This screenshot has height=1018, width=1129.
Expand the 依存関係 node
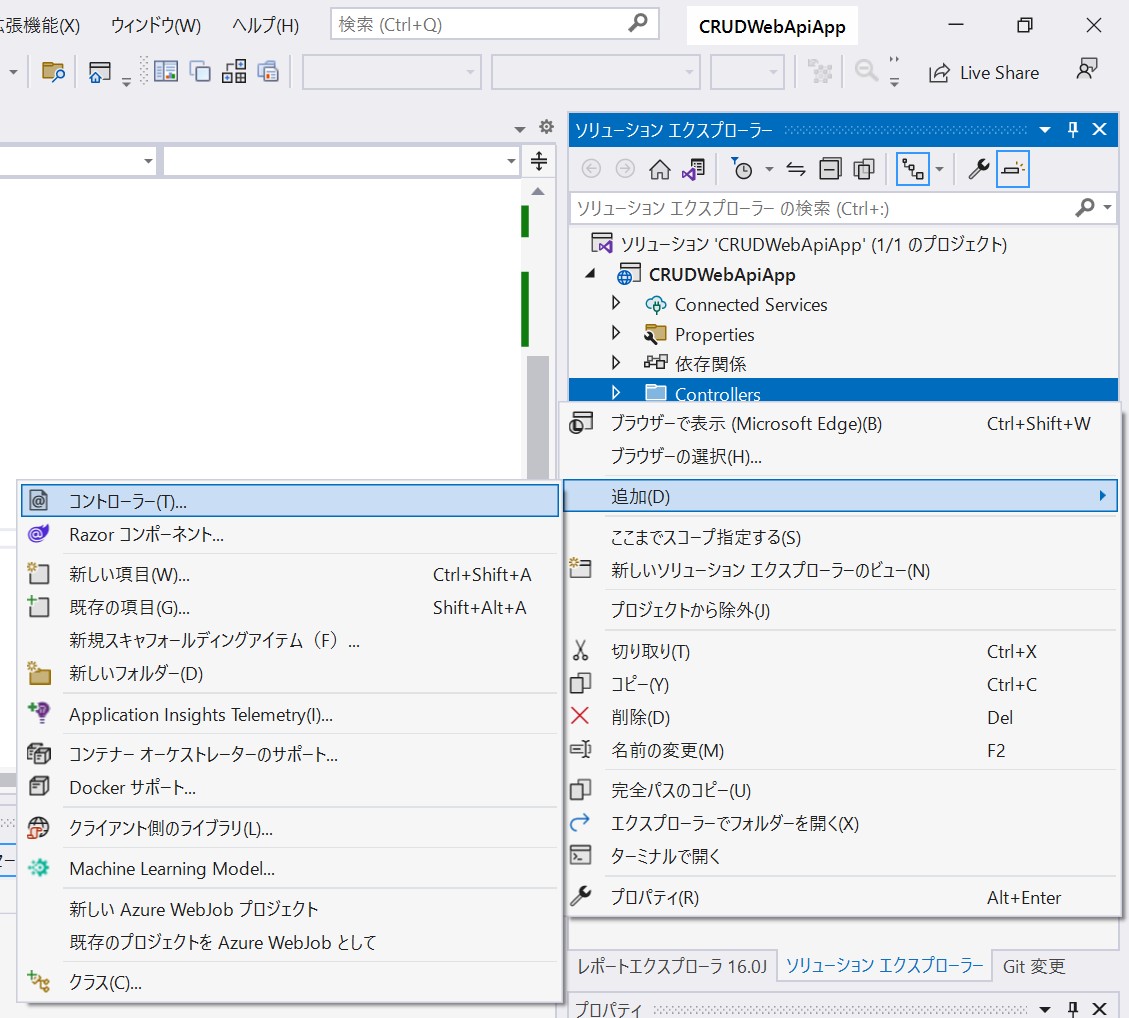tap(616, 362)
